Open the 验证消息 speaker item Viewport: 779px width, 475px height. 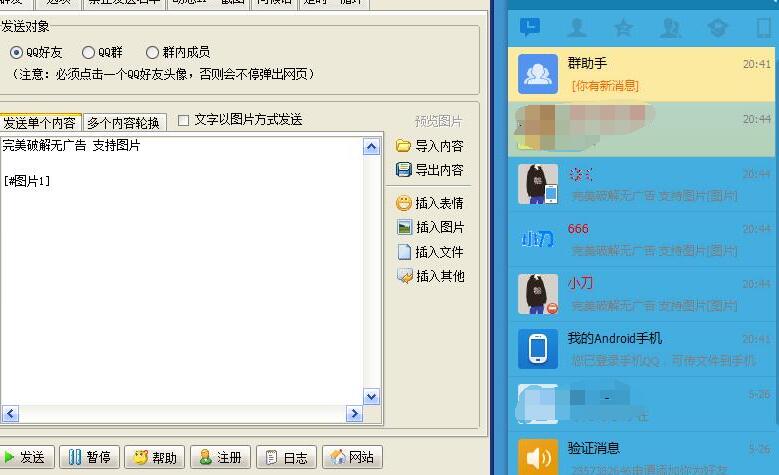pyautogui.click(x=641, y=455)
